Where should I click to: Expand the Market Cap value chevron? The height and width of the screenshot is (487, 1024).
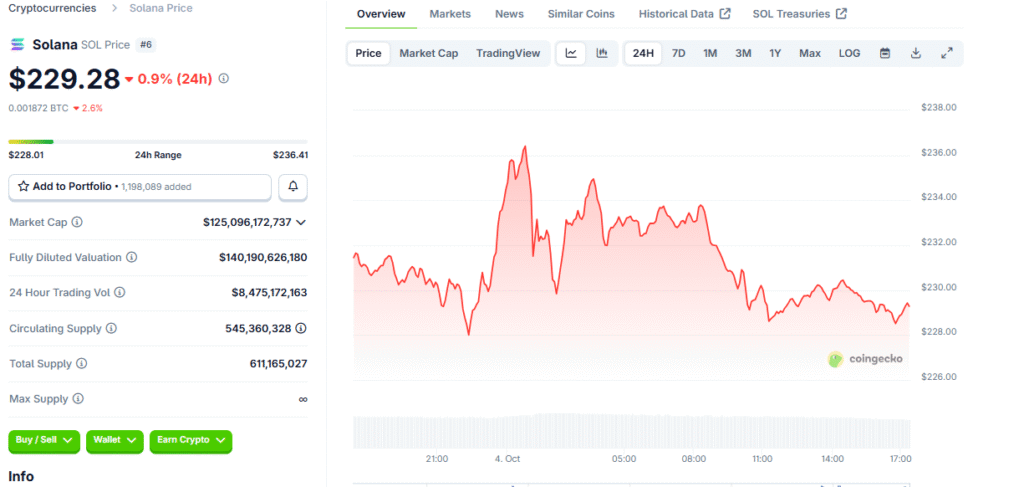[301, 222]
